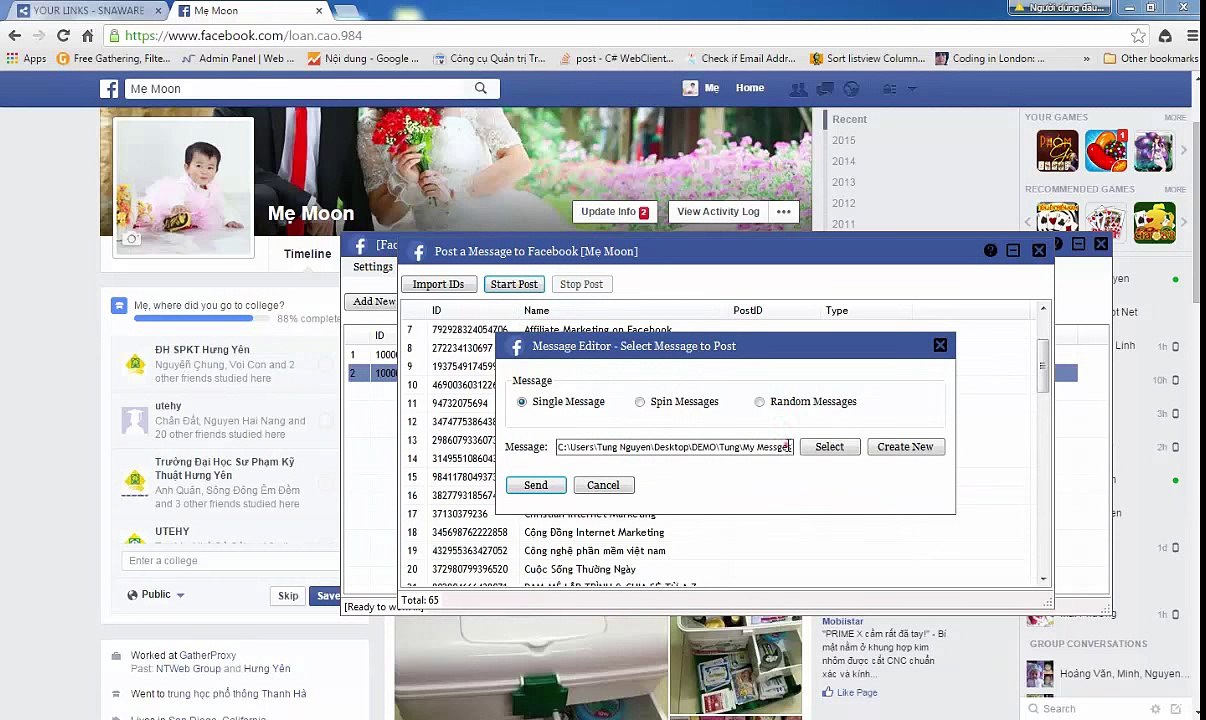This screenshot has height=720, width=1206.
Task: Click the bookmark star icon in address bar
Action: coord(1138,35)
